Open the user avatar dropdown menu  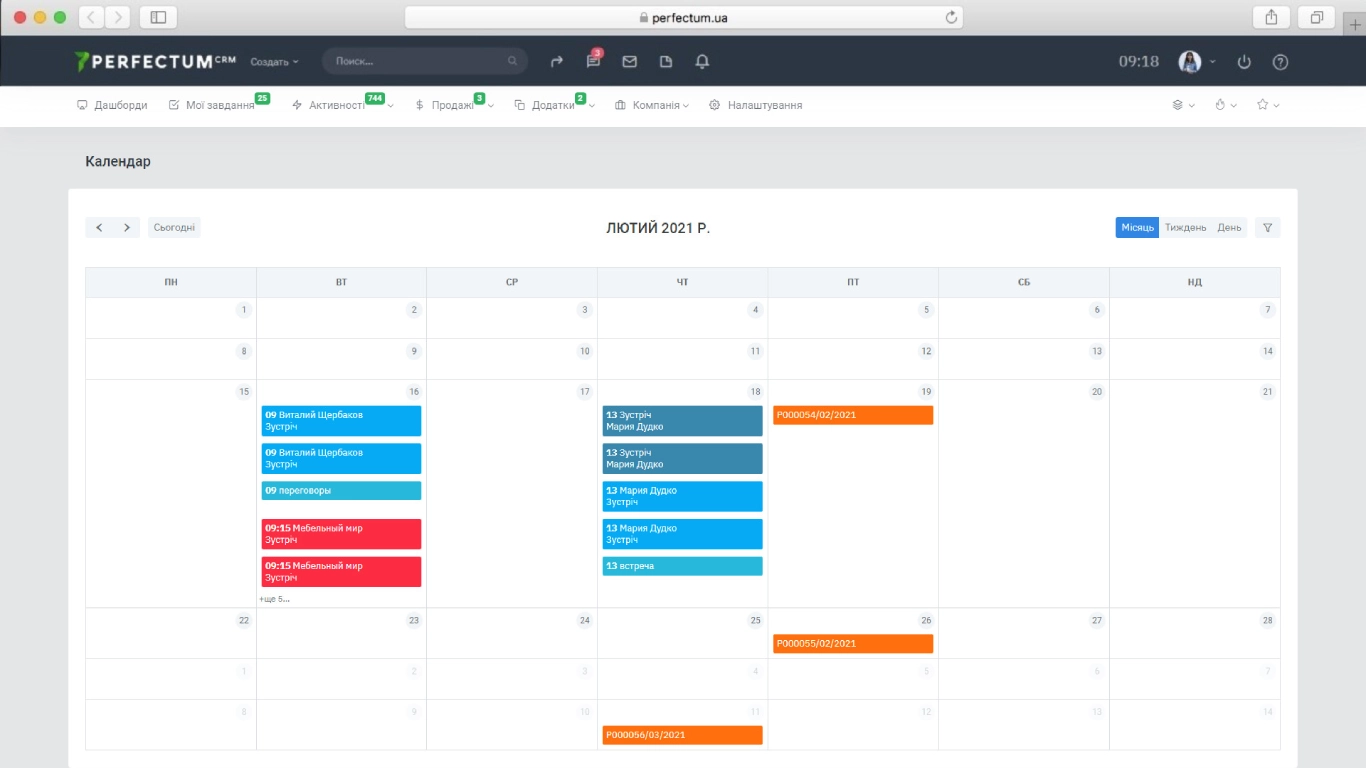tap(1196, 62)
